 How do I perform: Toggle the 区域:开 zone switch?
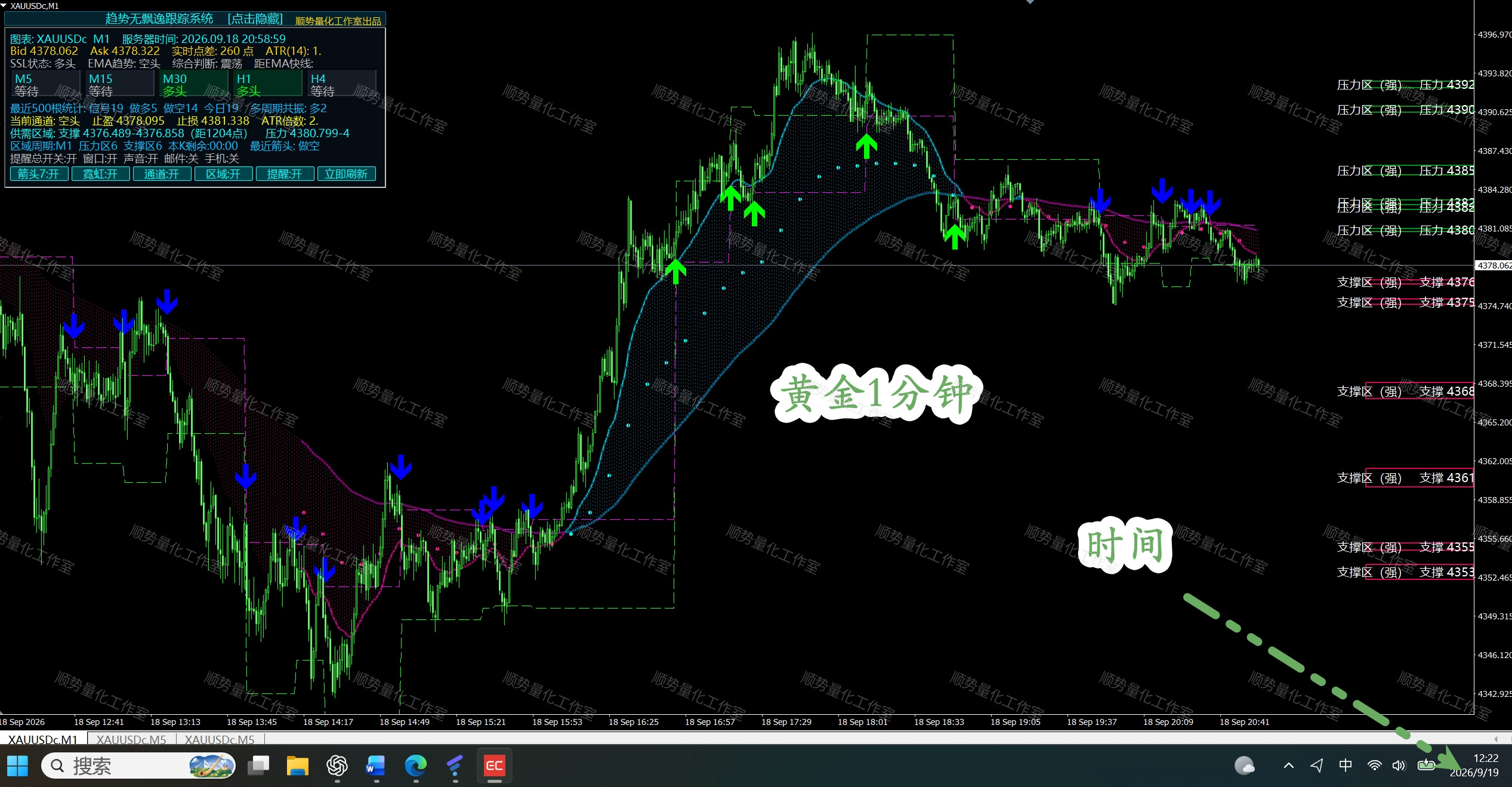[x=223, y=174]
